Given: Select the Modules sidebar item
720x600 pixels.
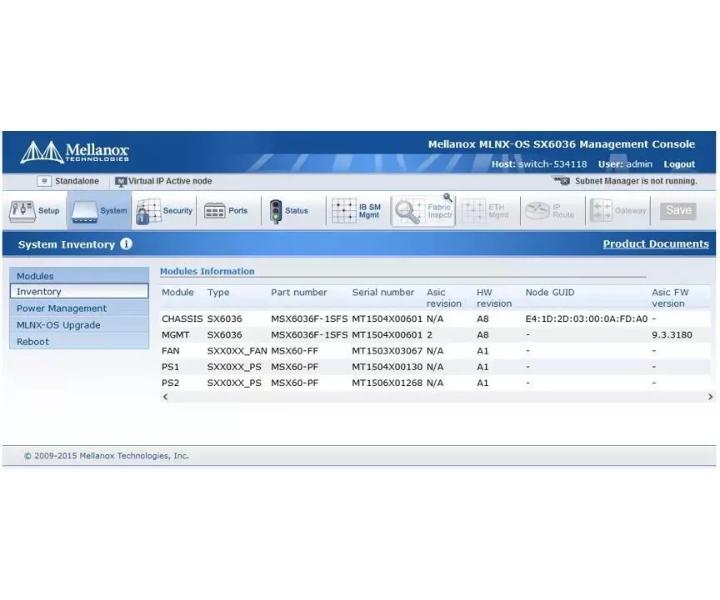Looking at the screenshot, I should pyautogui.click(x=79, y=276).
